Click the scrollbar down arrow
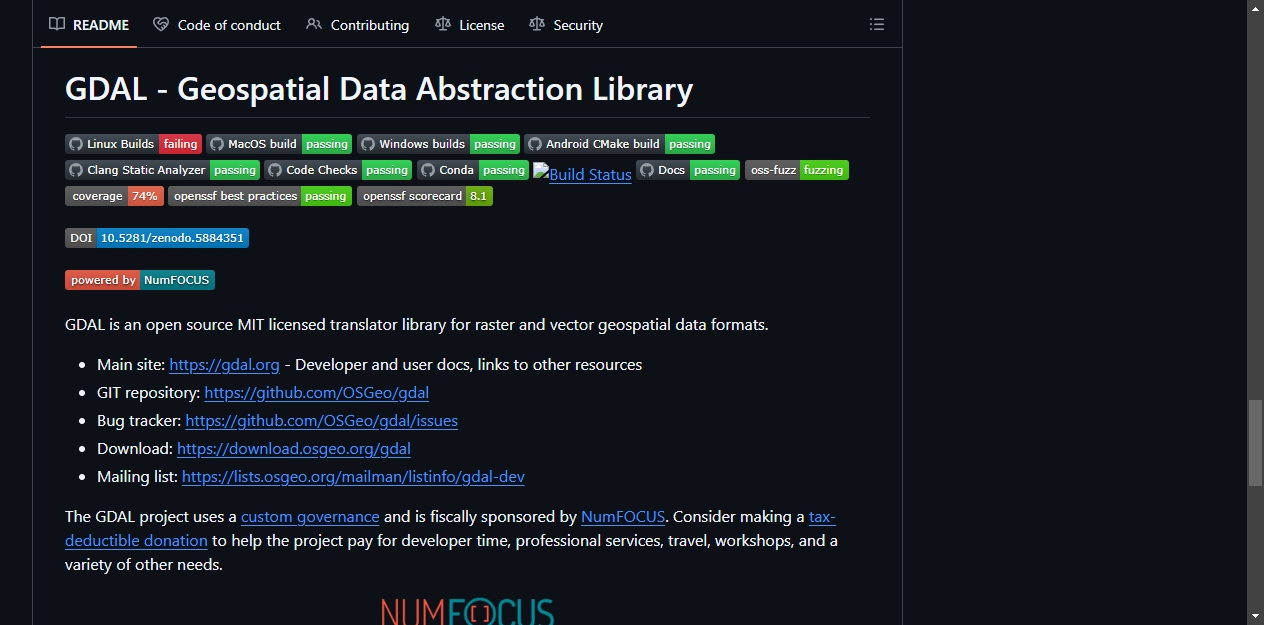 click(1255, 616)
